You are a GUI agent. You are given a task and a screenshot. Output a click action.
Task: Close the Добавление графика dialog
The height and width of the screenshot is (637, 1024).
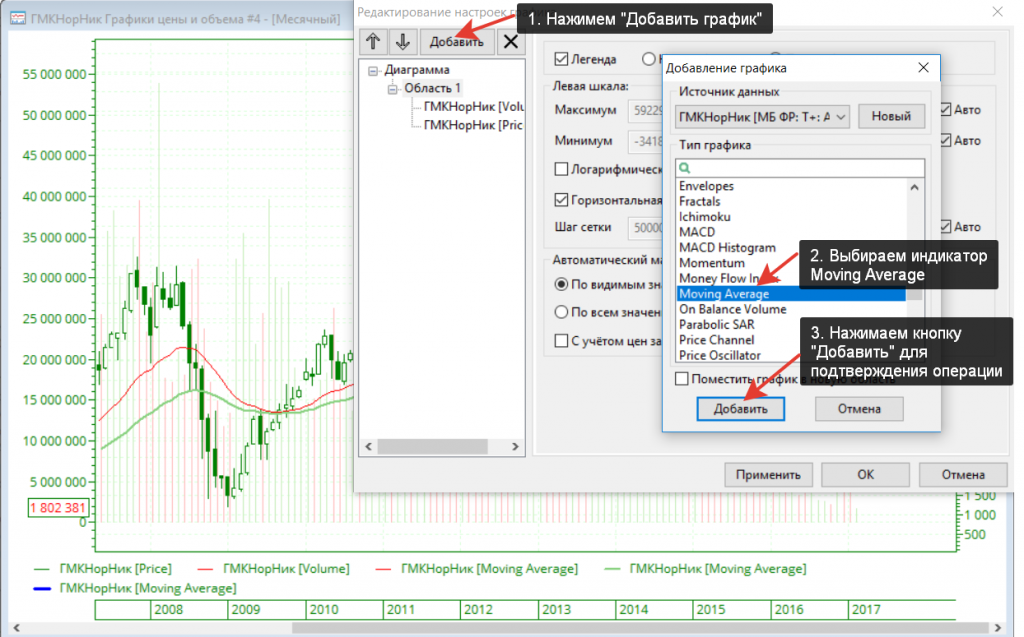(923, 68)
